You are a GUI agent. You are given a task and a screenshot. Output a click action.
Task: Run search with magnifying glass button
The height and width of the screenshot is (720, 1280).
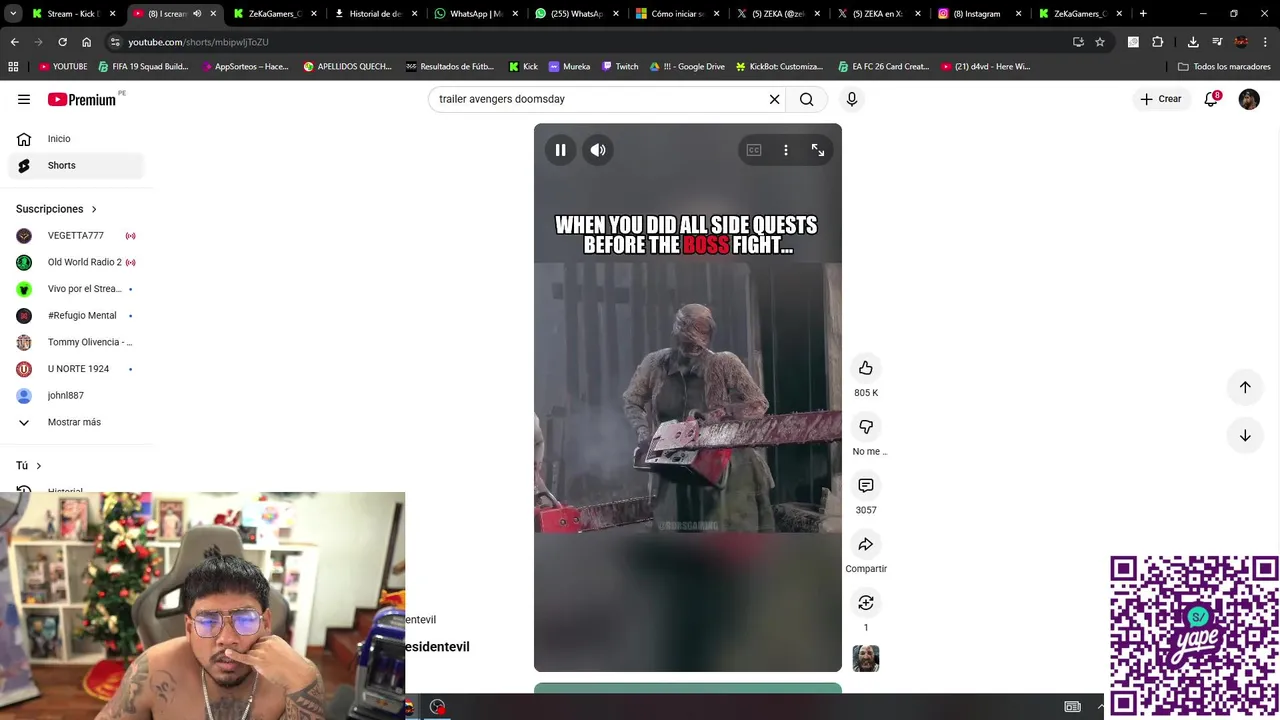pyautogui.click(x=807, y=99)
